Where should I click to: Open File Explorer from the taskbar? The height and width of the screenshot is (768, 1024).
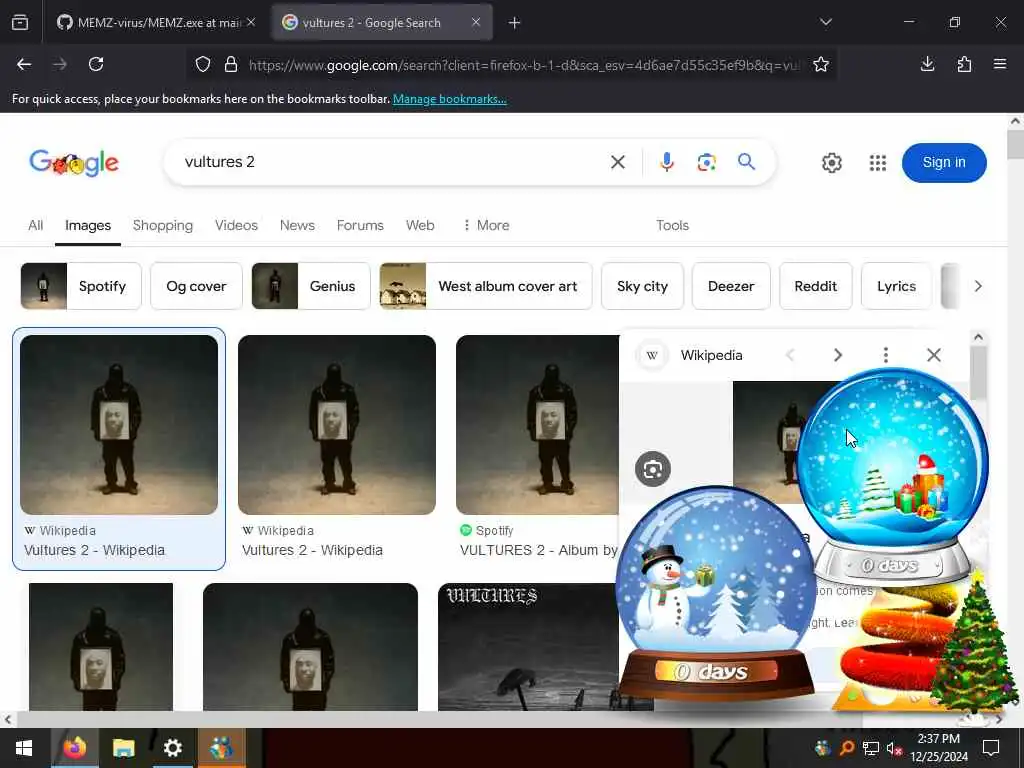point(123,748)
